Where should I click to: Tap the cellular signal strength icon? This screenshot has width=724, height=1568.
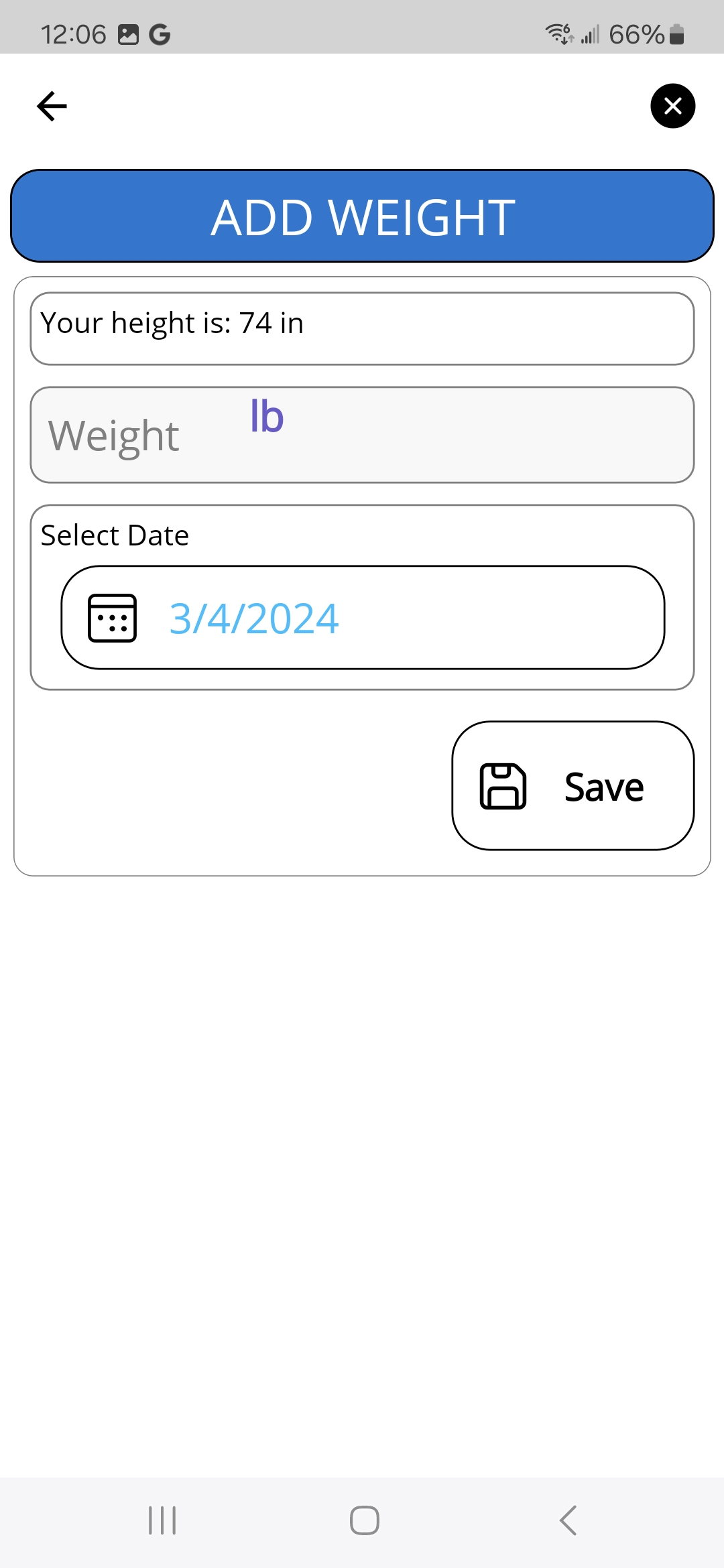[x=590, y=34]
